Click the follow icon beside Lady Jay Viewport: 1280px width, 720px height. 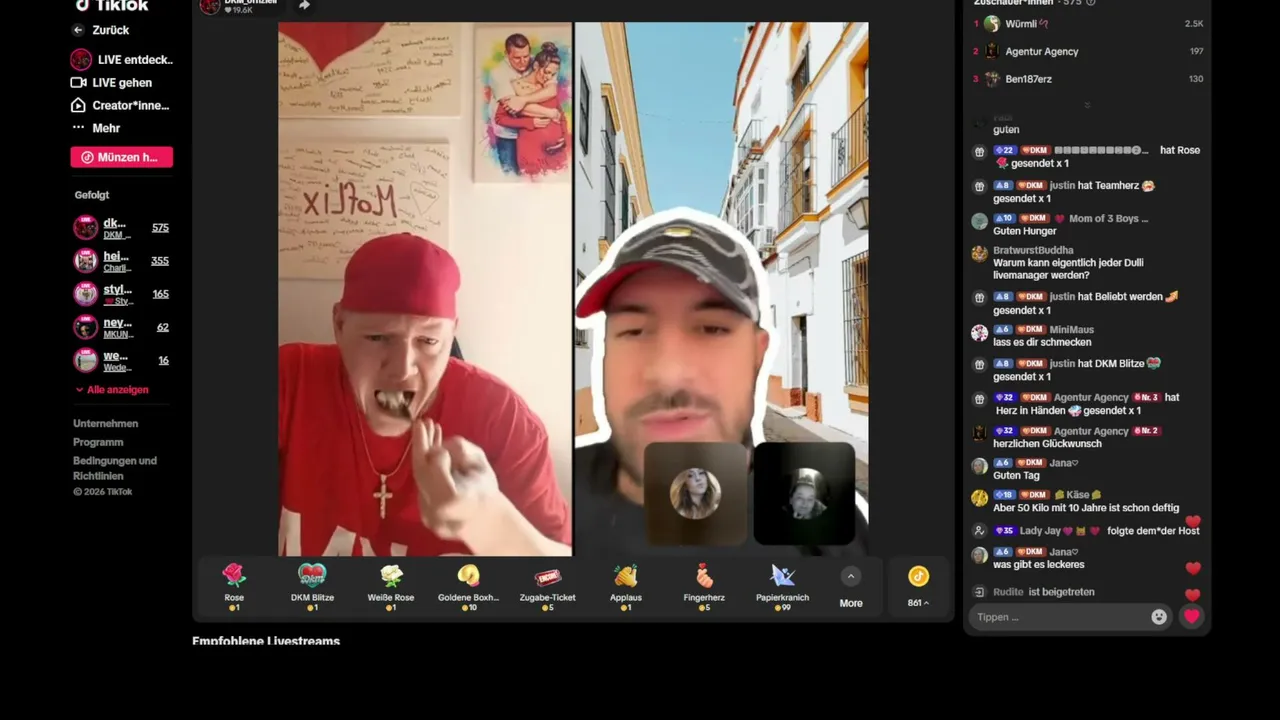click(980, 531)
